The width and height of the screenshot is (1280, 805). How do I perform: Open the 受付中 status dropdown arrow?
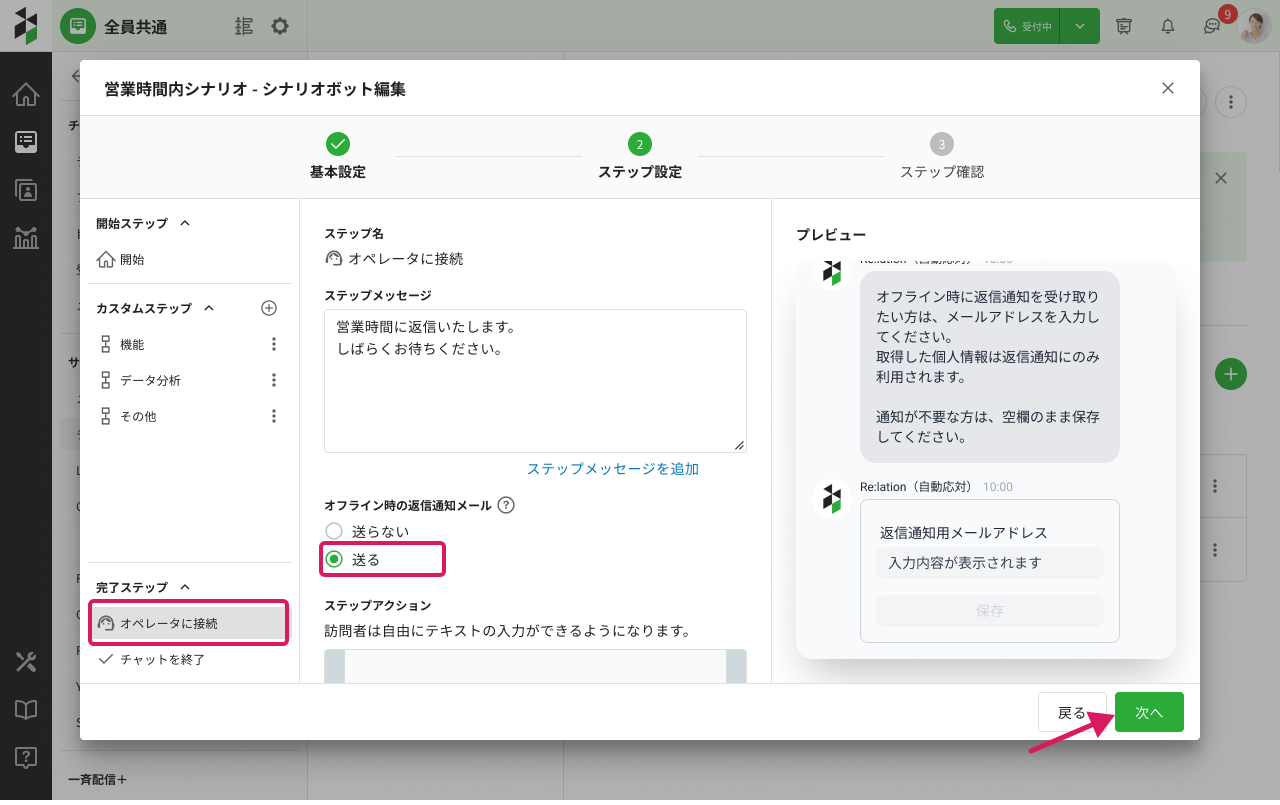(x=1080, y=26)
